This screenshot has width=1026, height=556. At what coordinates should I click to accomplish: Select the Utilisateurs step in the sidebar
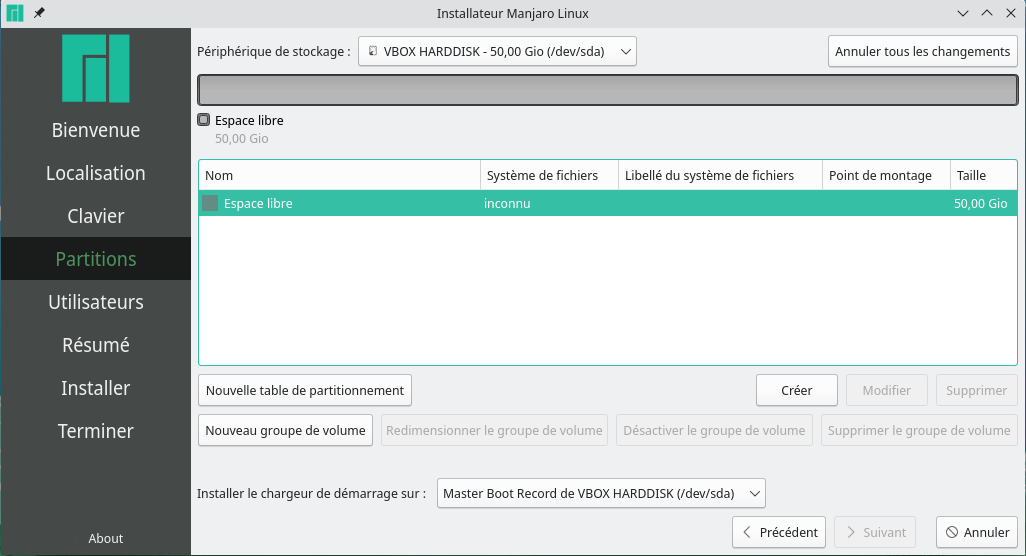pyautogui.click(x=96, y=302)
